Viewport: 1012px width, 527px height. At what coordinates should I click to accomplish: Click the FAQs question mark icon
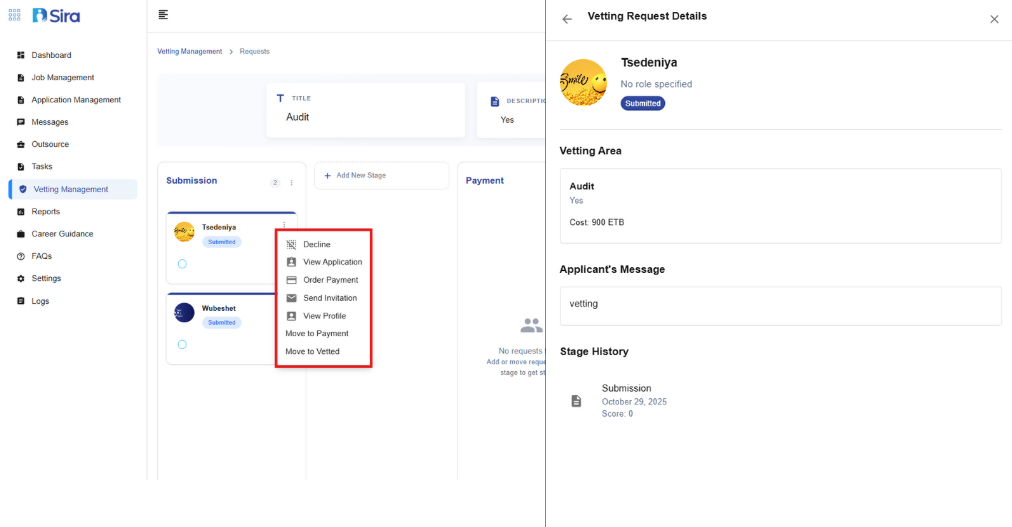21,256
